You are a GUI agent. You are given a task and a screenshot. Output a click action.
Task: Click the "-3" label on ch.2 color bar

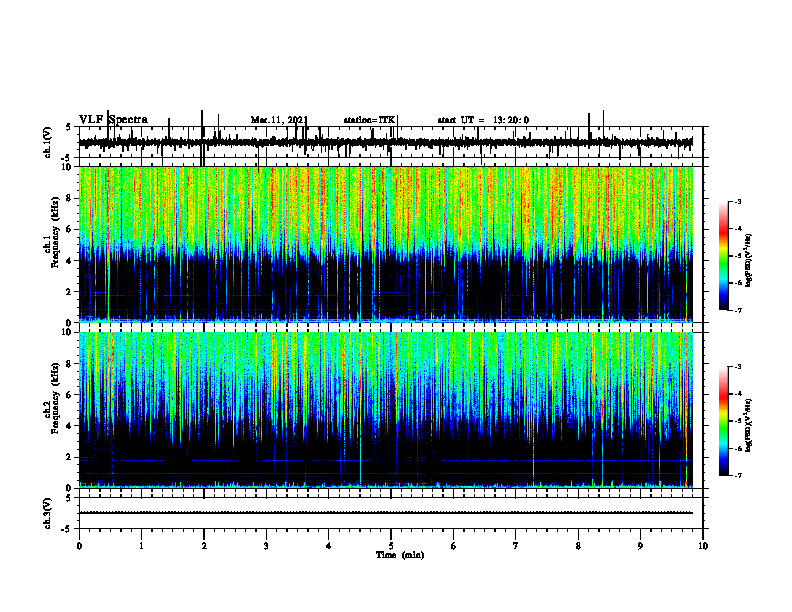[738, 367]
